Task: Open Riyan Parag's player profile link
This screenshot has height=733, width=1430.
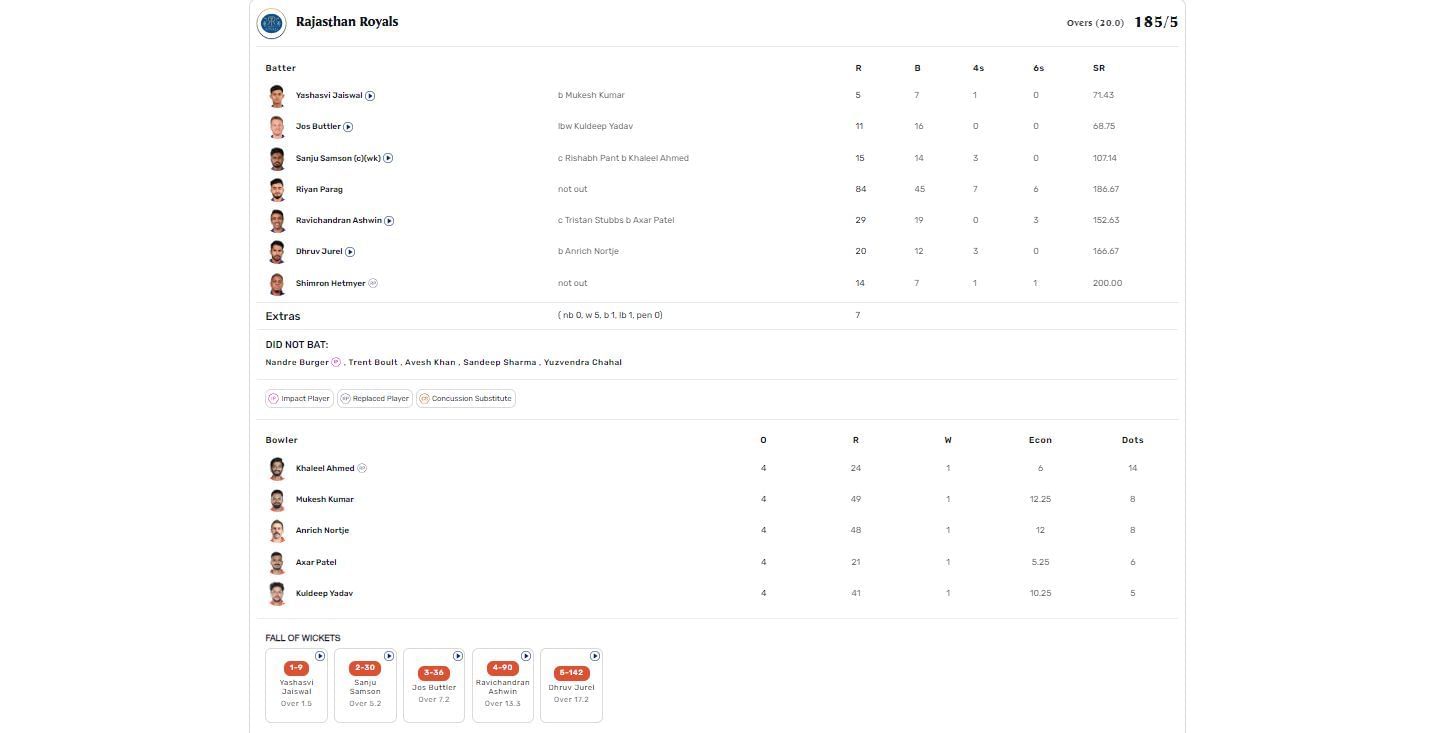Action: 319,189
